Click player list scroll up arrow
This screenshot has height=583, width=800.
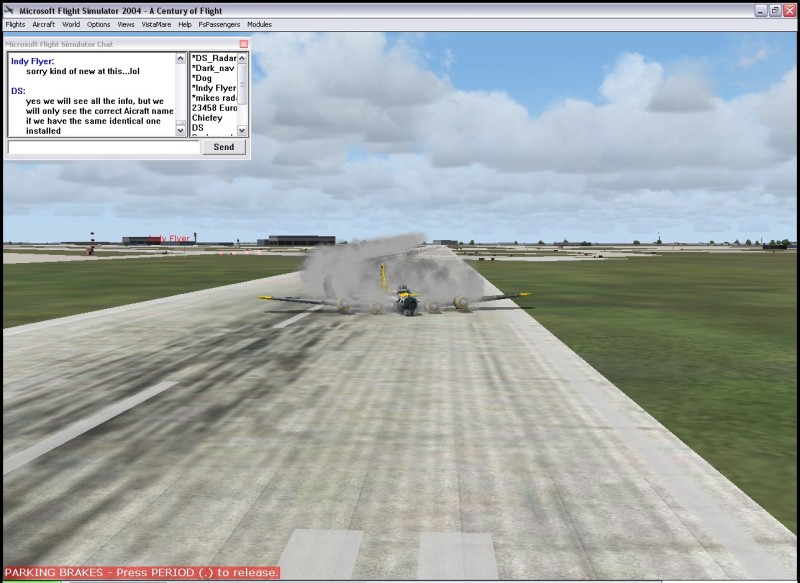242,58
